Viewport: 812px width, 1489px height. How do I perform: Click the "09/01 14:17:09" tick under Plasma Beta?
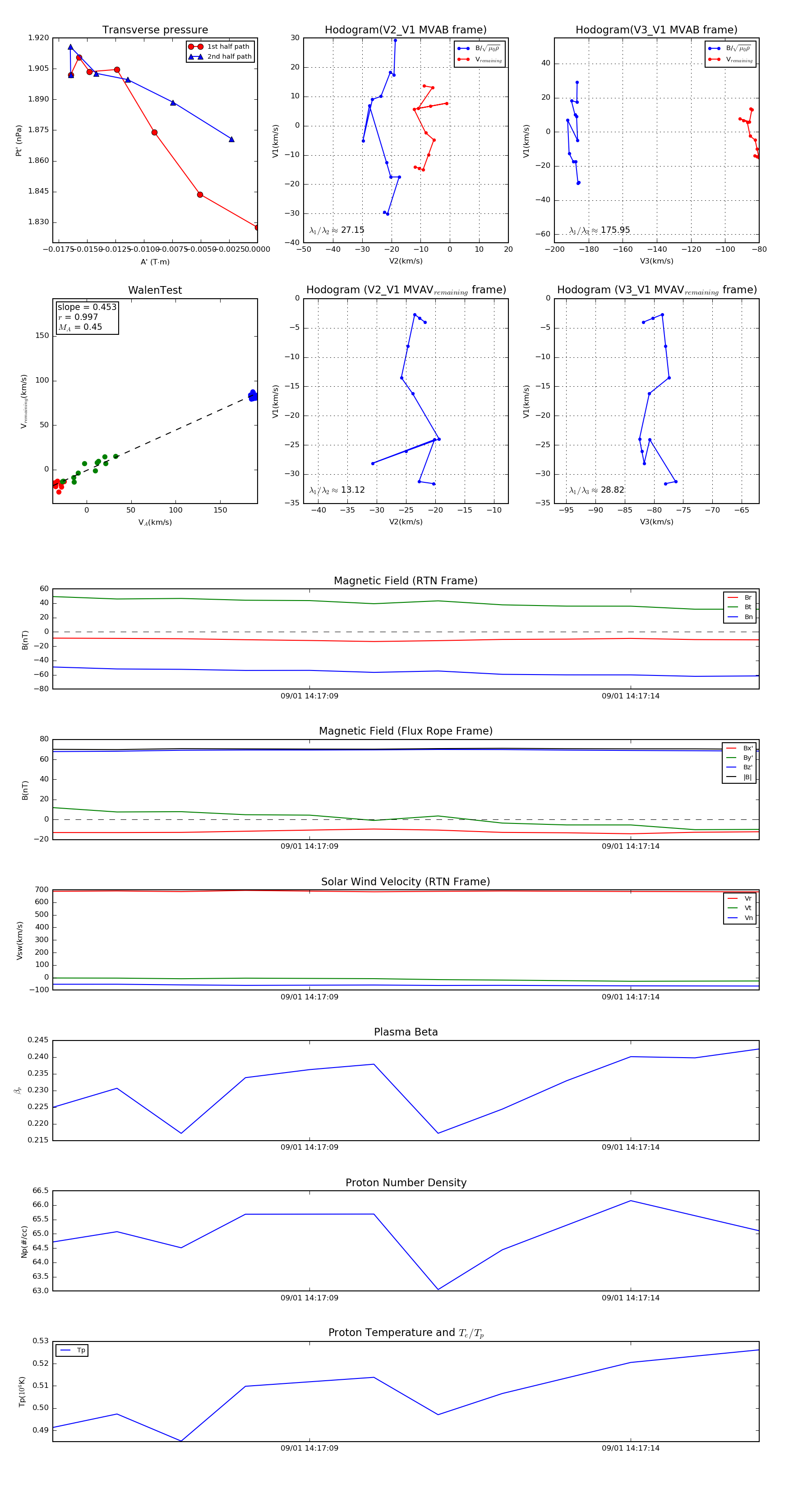(310, 1147)
